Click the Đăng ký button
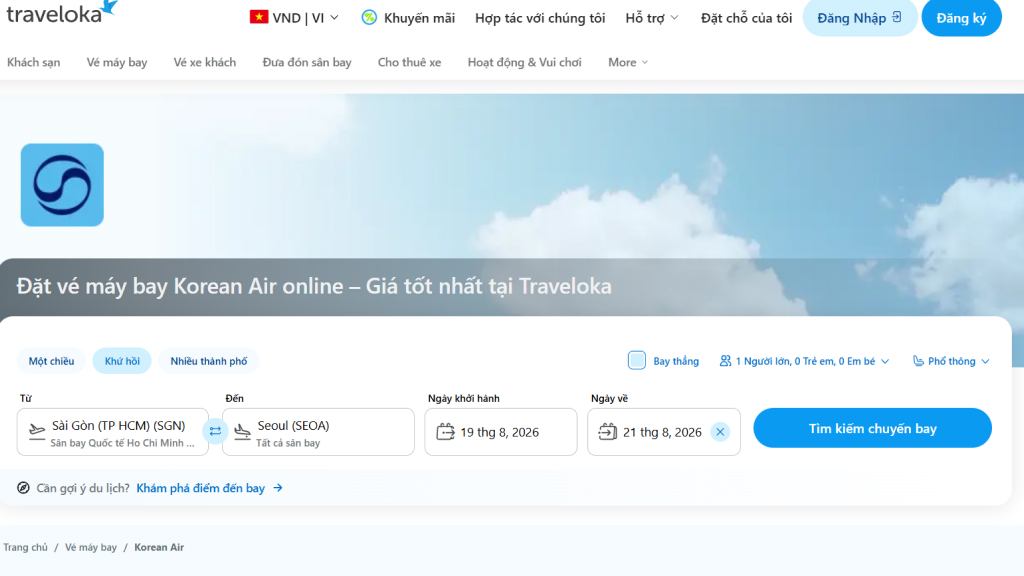1024x576 pixels. coord(961,18)
